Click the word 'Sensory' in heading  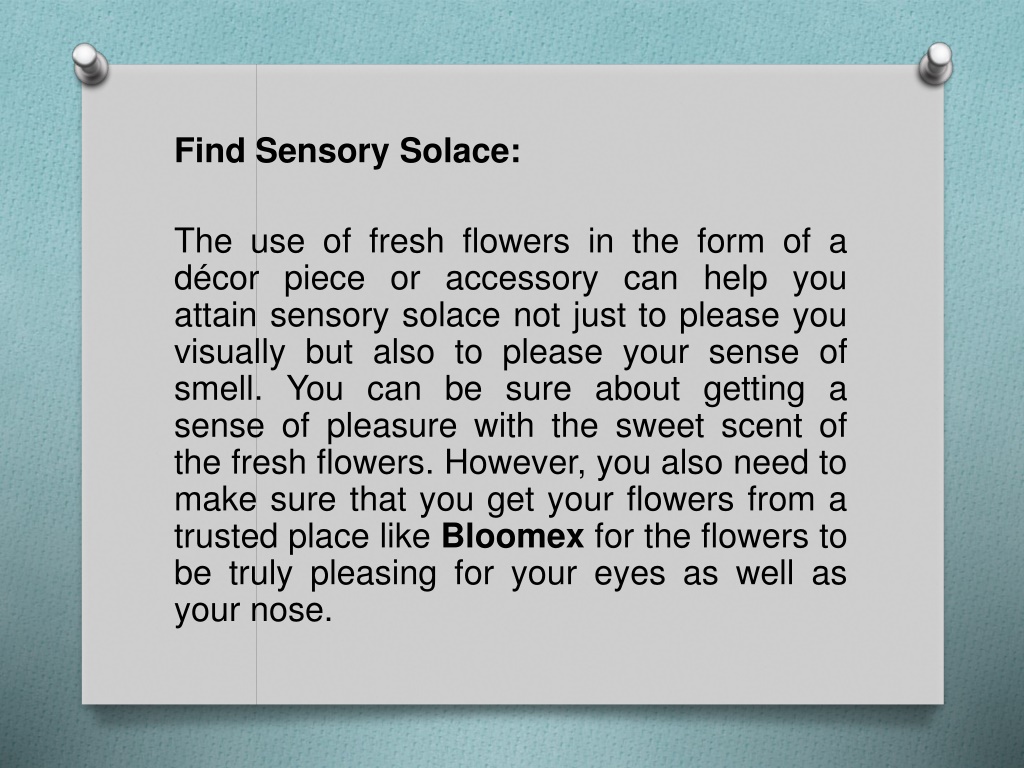coord(322,152)
